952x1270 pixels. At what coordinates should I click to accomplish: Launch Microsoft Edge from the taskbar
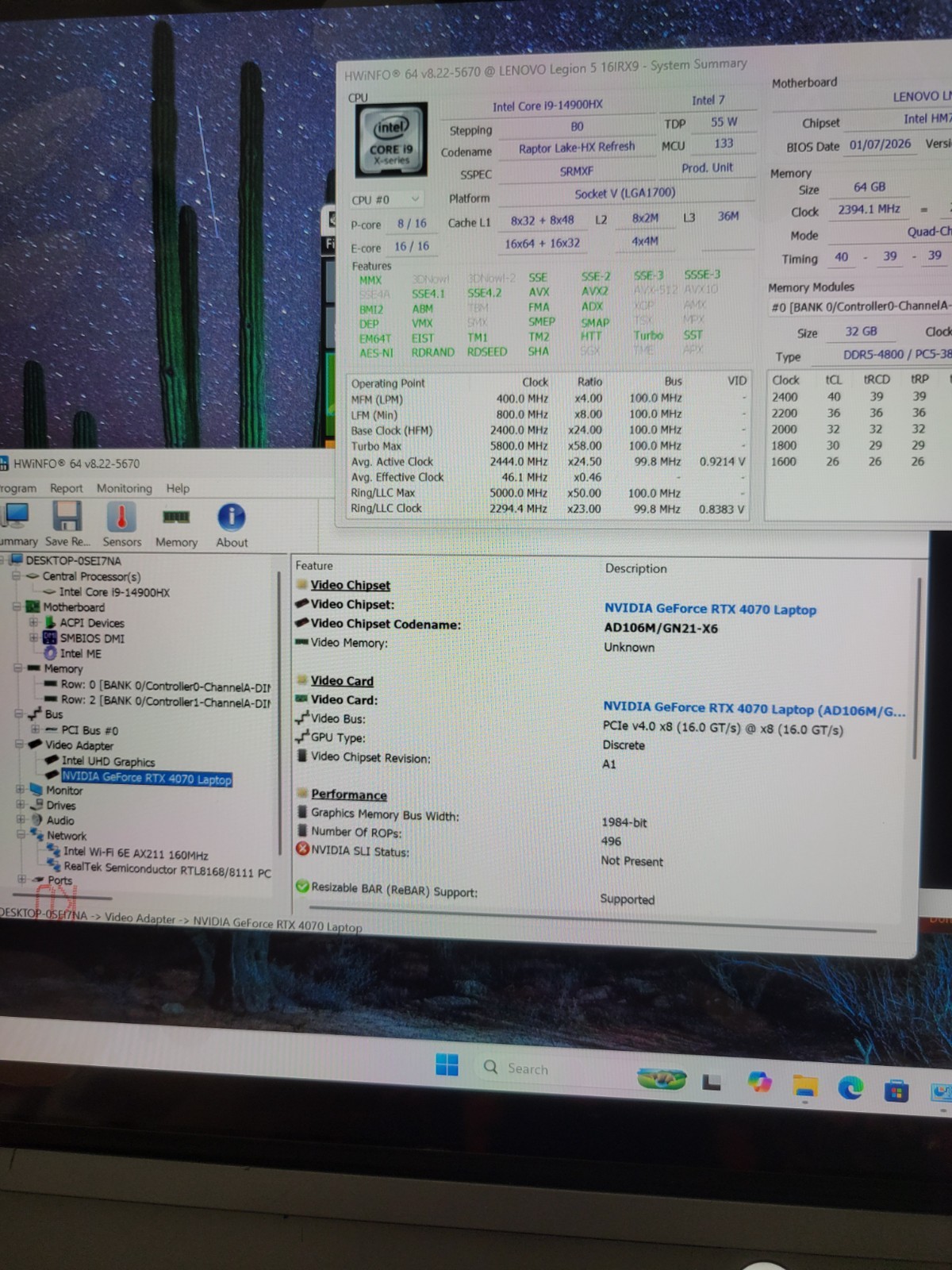[x=850, y=1089]
